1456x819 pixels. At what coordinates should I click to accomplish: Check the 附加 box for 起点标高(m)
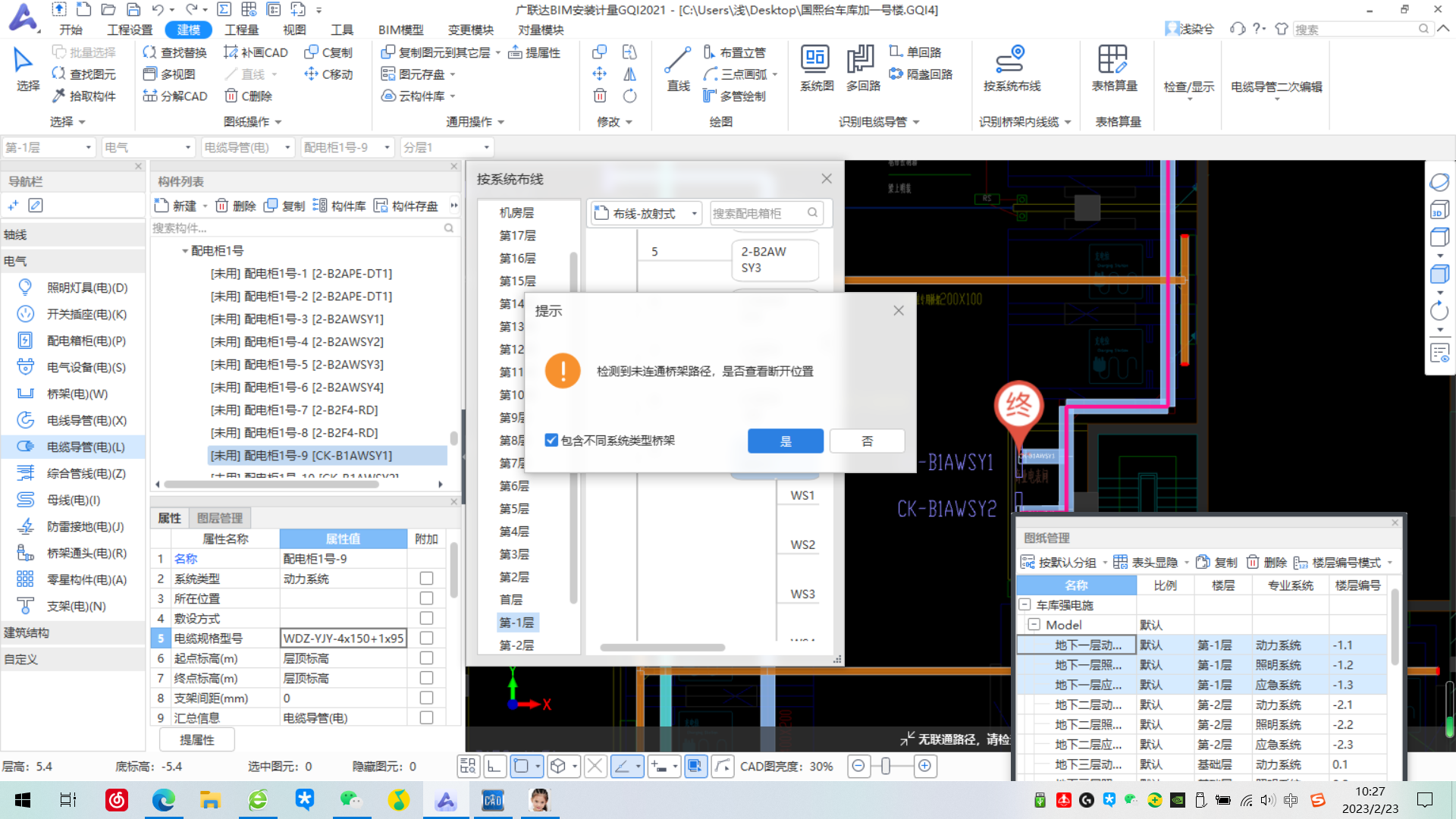click(x=426, y=658)
